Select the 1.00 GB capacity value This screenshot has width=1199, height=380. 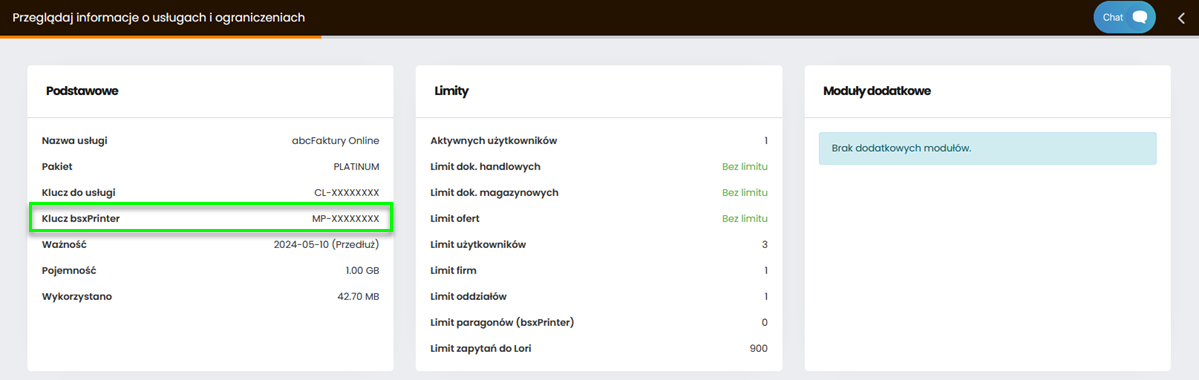[x=362, y=271]
